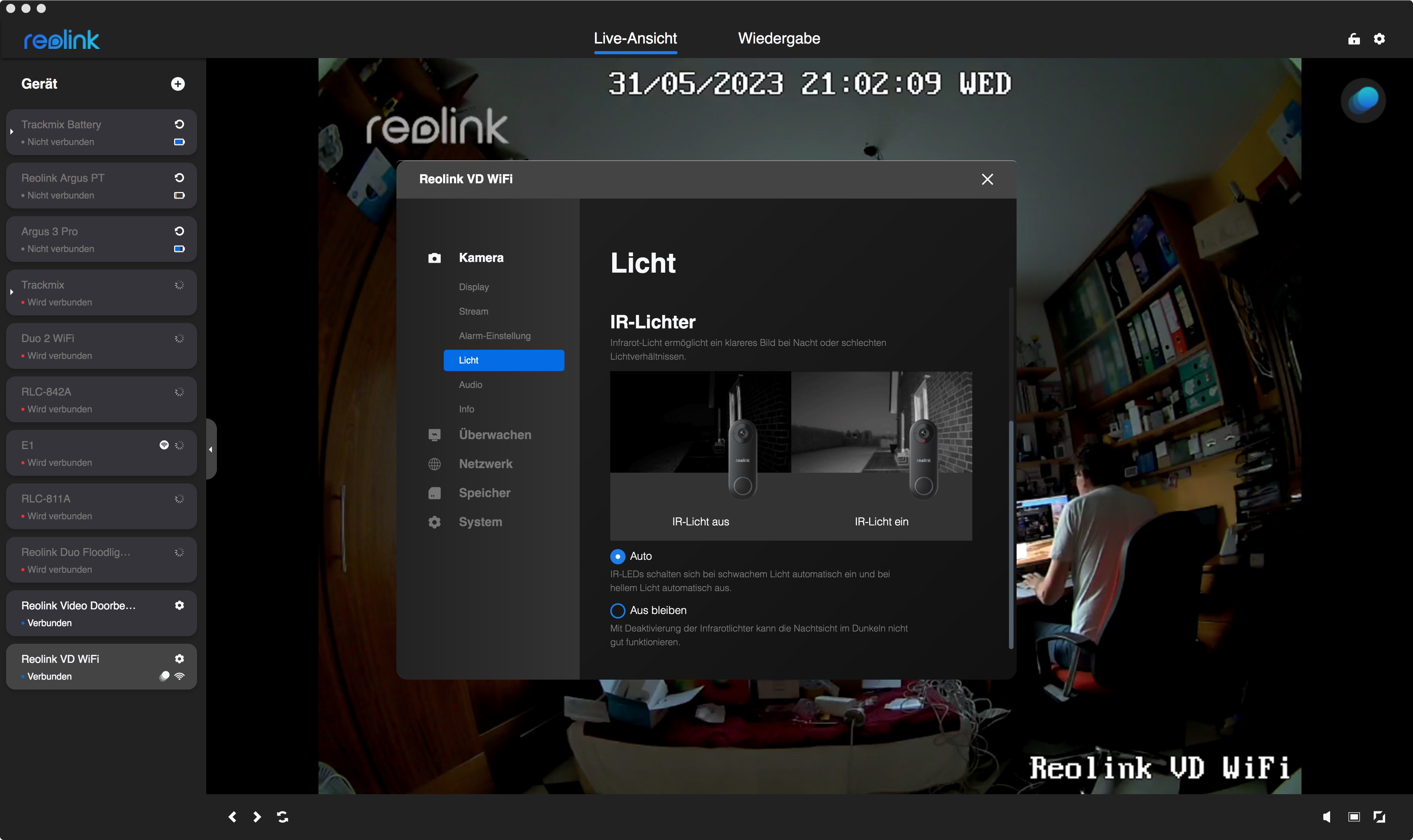
Task: Switch to the Wiedergabe tab
Action: pos(778,39)
